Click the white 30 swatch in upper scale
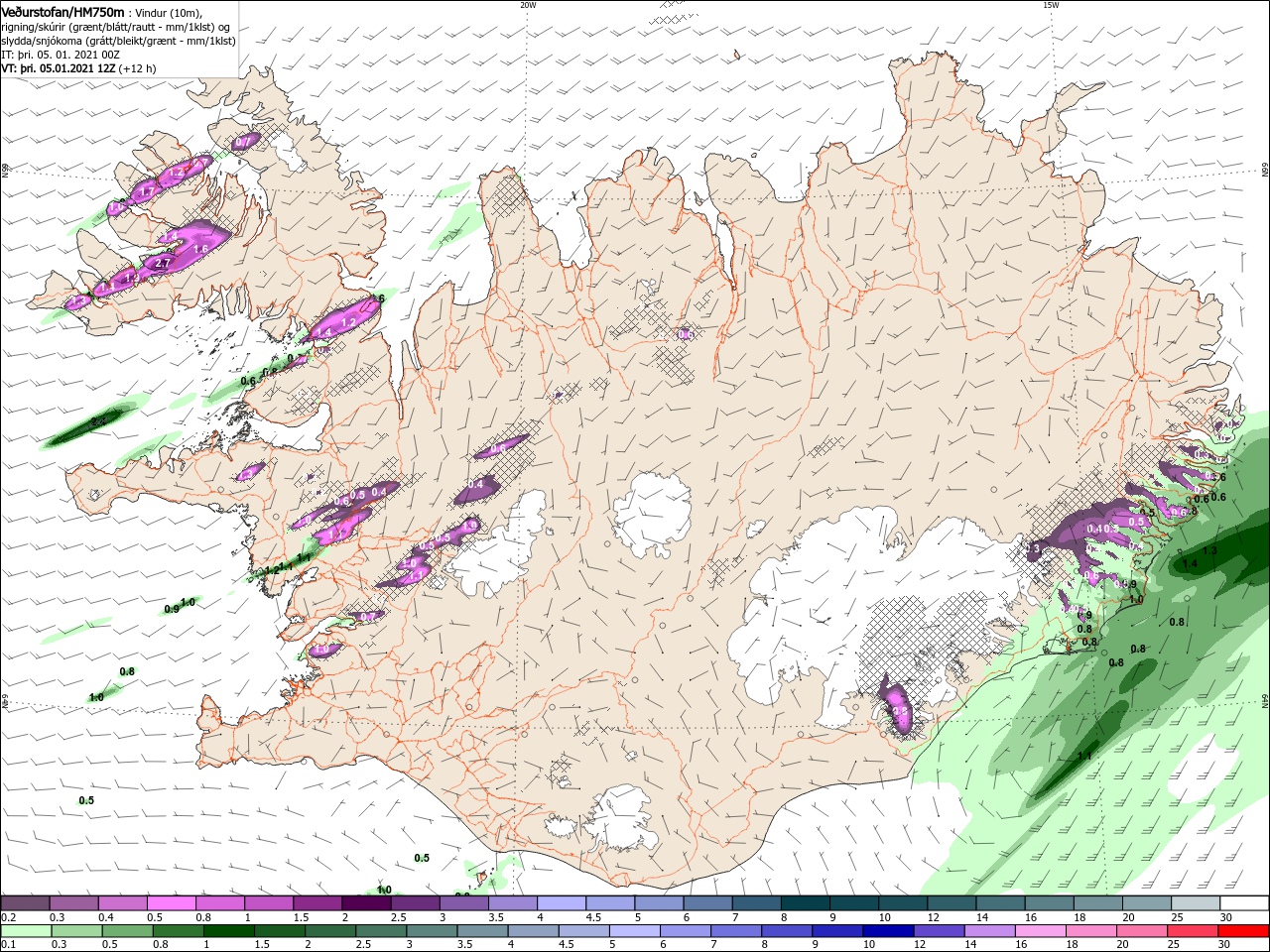Image resolution: width=1270 pixels, height=952 pixels. tap(1243, 903)
